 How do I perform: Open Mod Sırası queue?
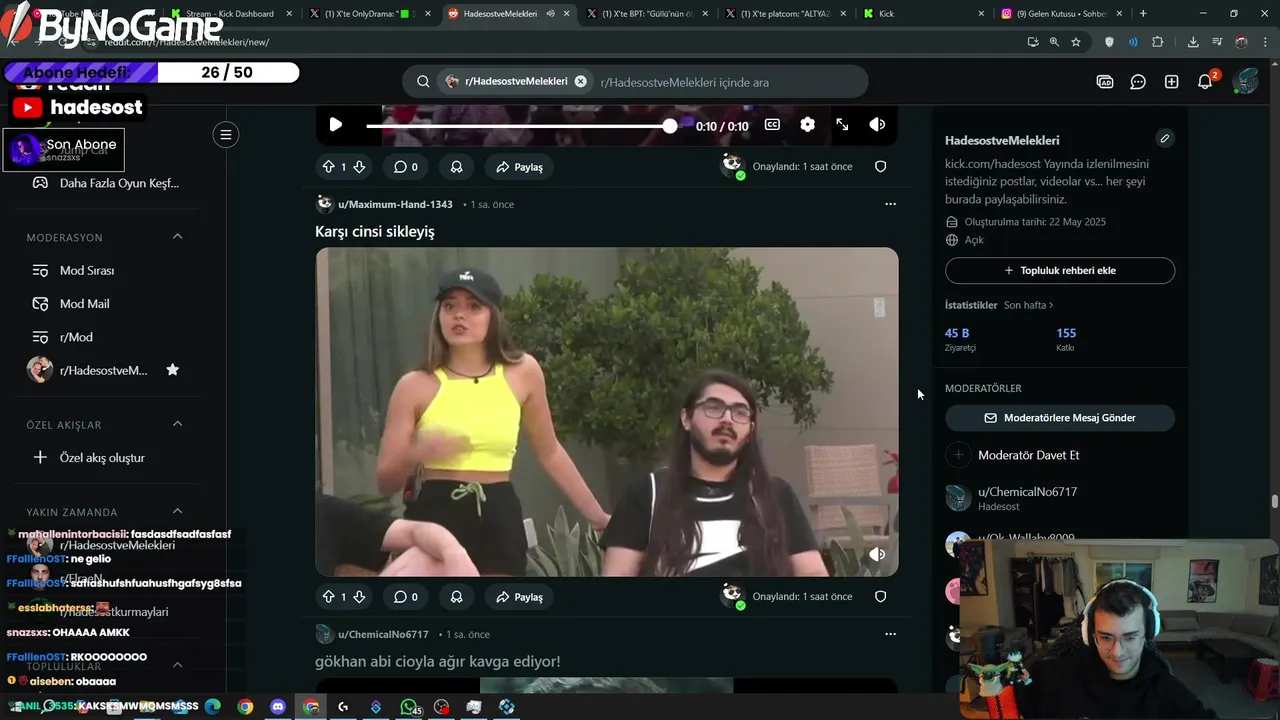pyautogui.click(x=87, y=271)
